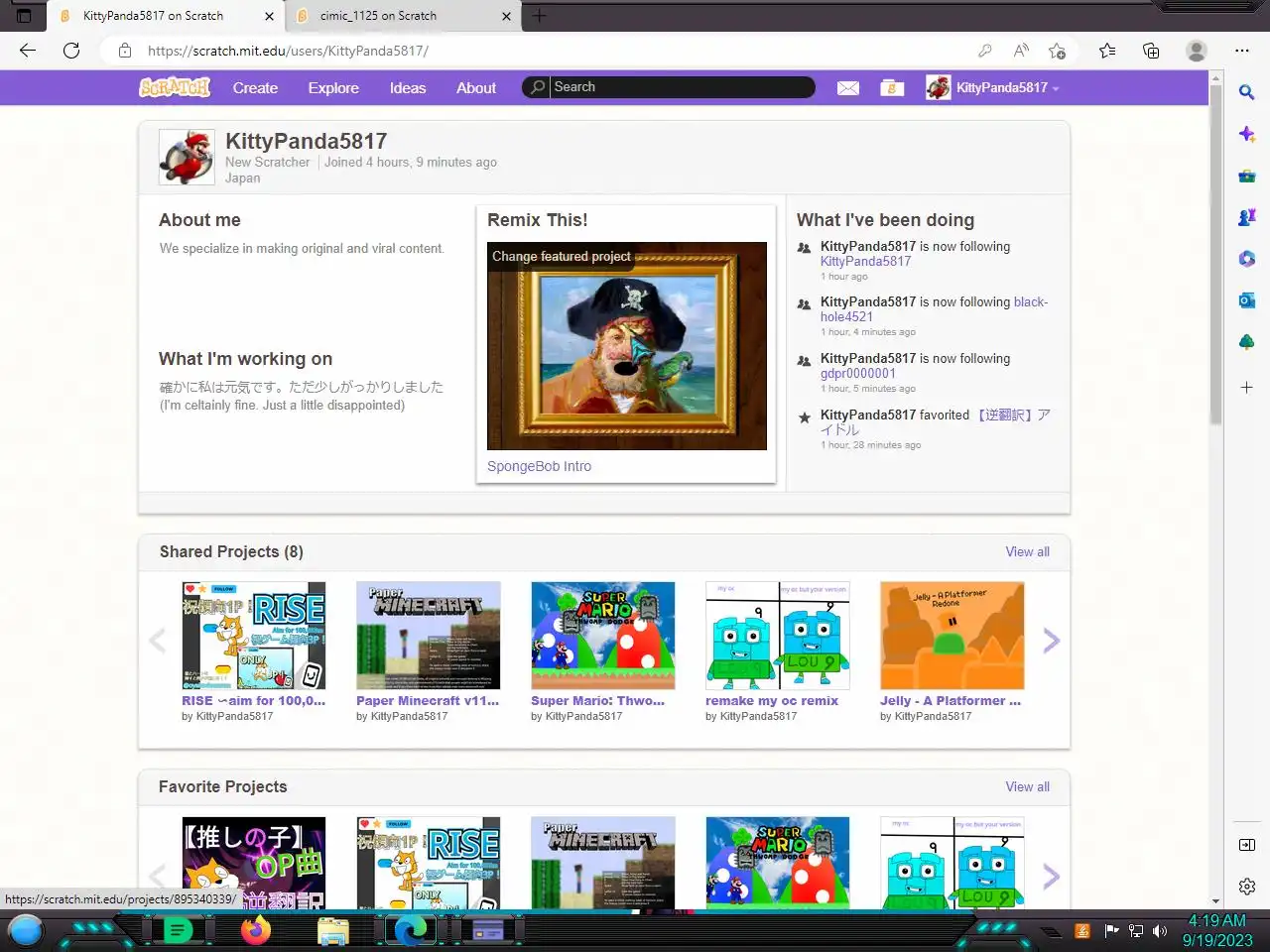Show next Favorite Projects with right arrow

pyautogui.click(x=1052, y=876)
